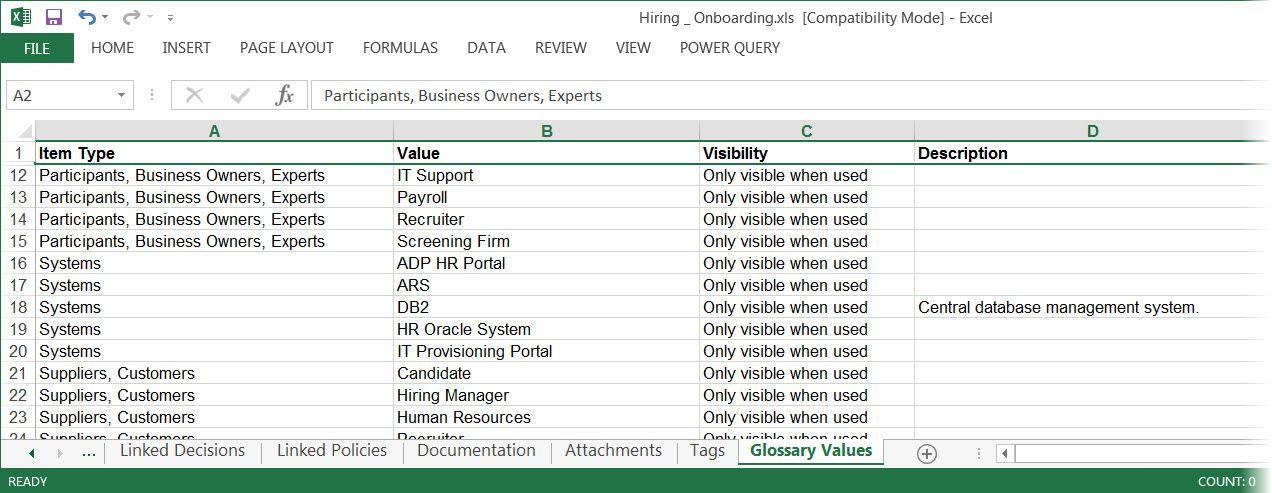Viewport: 1272px width, 493px height.
Task: Click the Glossary Values sheet tab
Action: coord(811,451)
